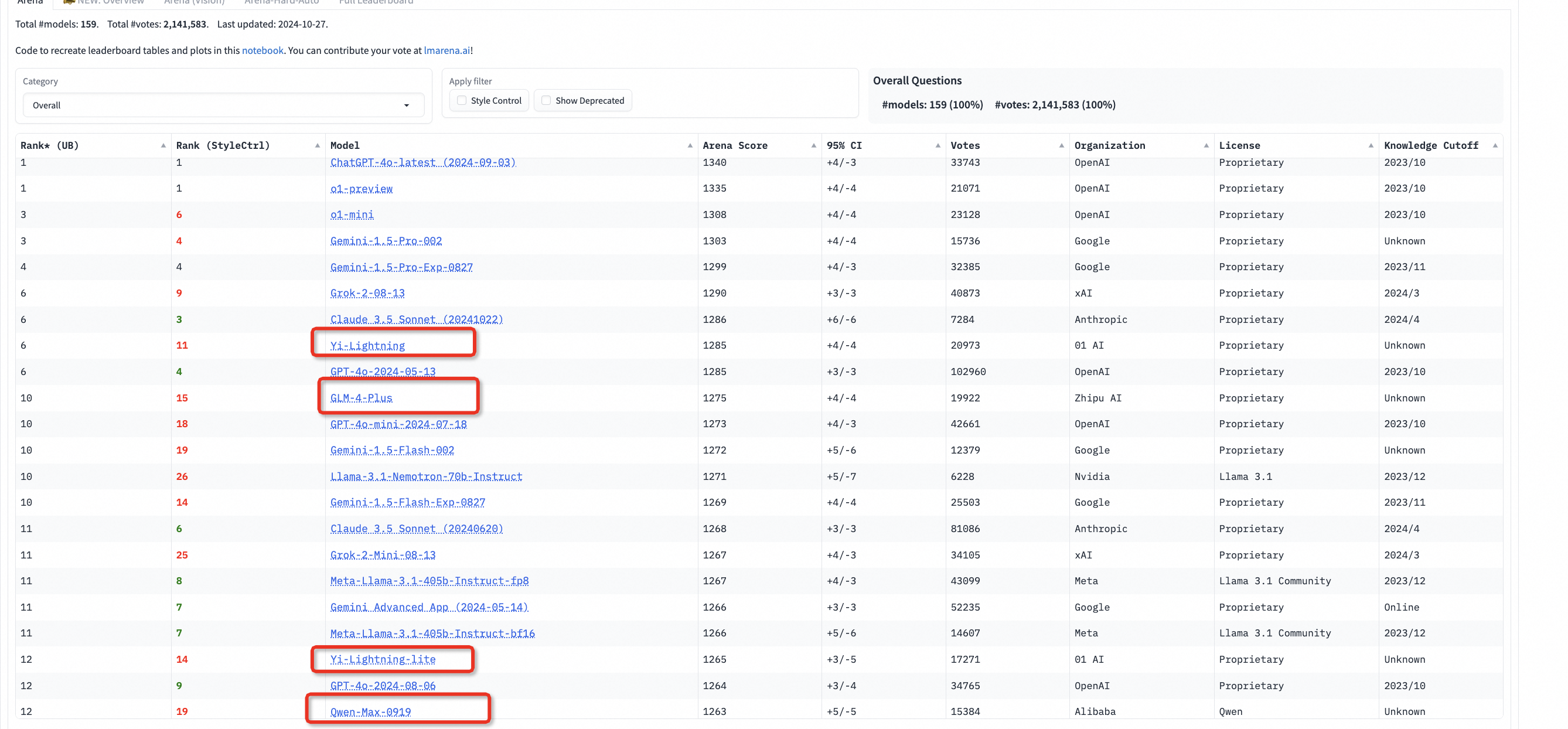Open the o1-mini model link

click(352, 215)
